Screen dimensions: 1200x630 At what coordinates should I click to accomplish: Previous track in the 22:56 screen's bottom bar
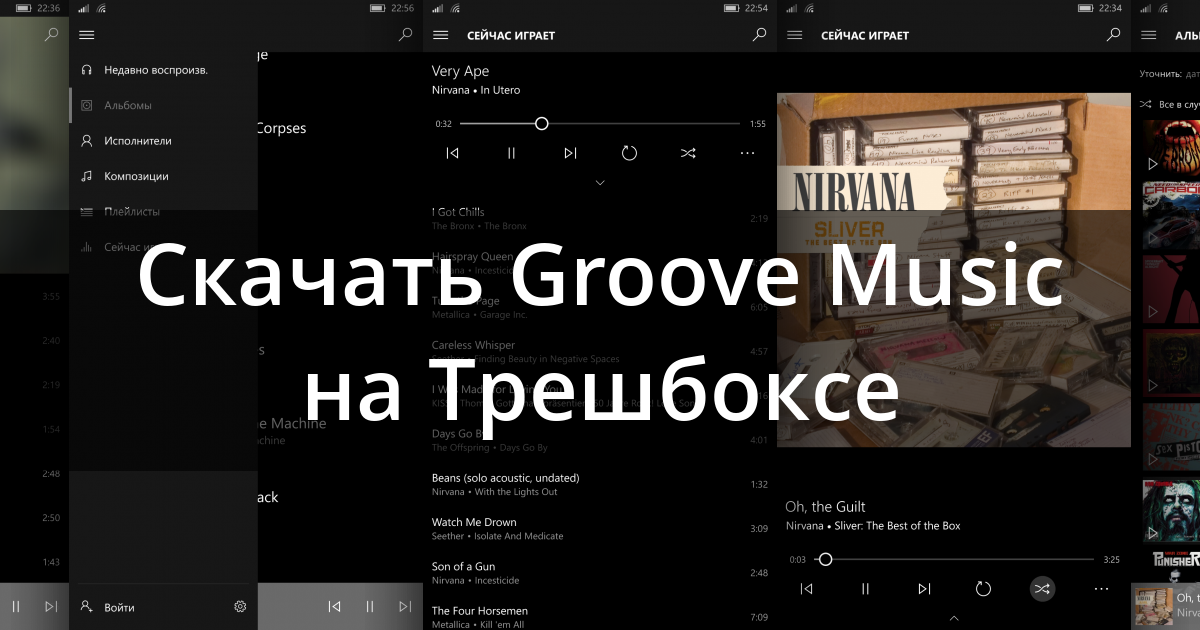[x=335, y=606]
